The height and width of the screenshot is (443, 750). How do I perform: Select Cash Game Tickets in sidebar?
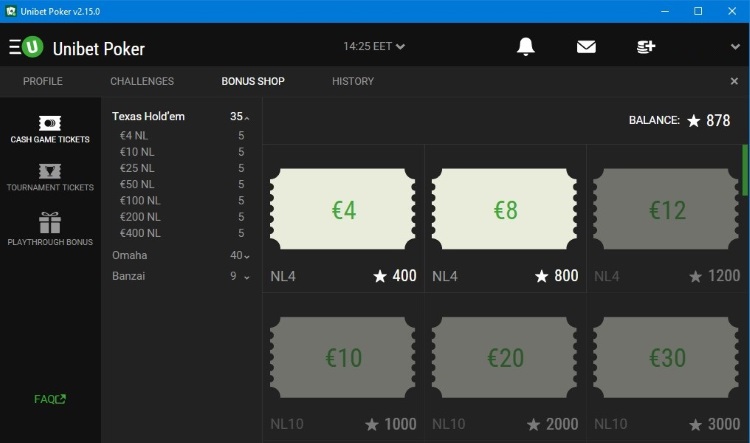pyautogui.click(x=50, y=129)
